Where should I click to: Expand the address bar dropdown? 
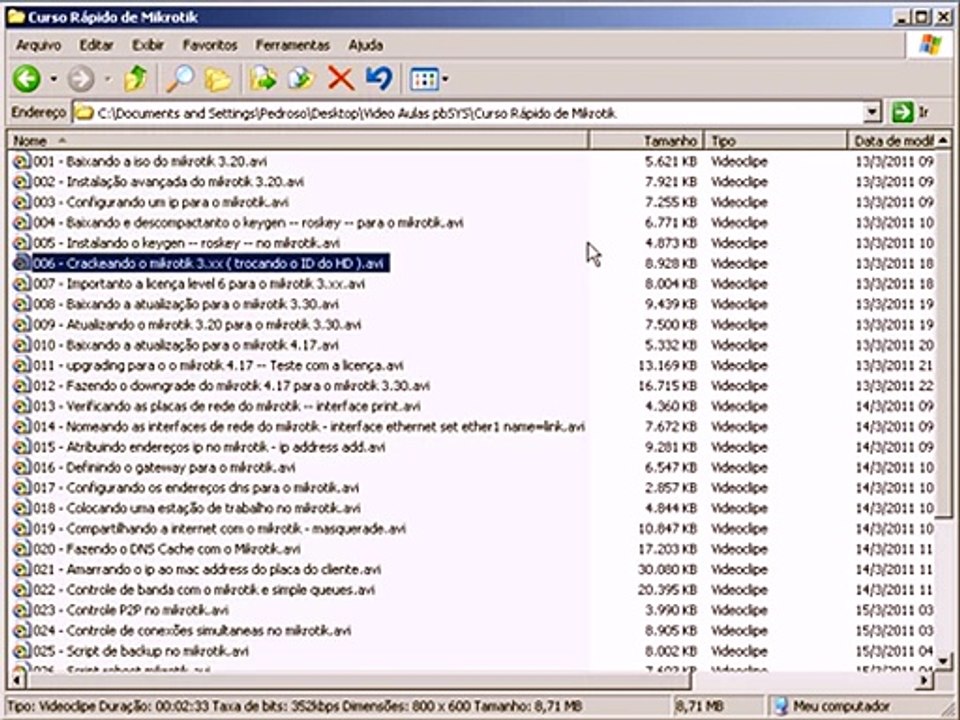tap(872, 113)
